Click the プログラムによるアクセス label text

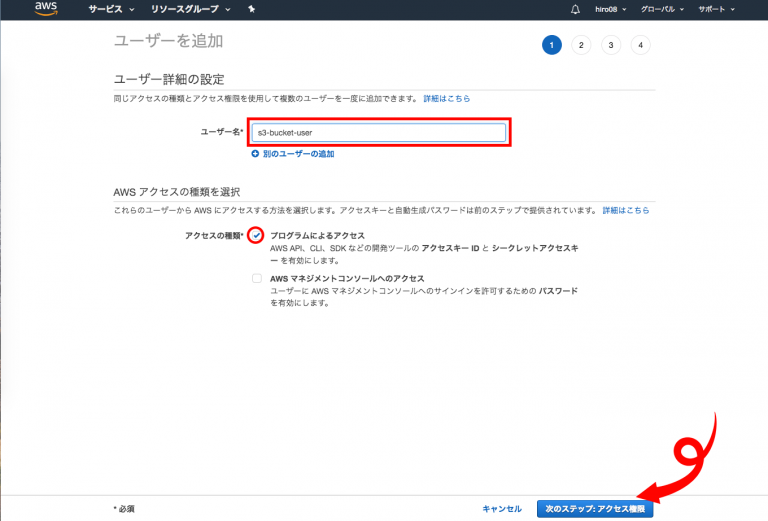click(317, 236)
